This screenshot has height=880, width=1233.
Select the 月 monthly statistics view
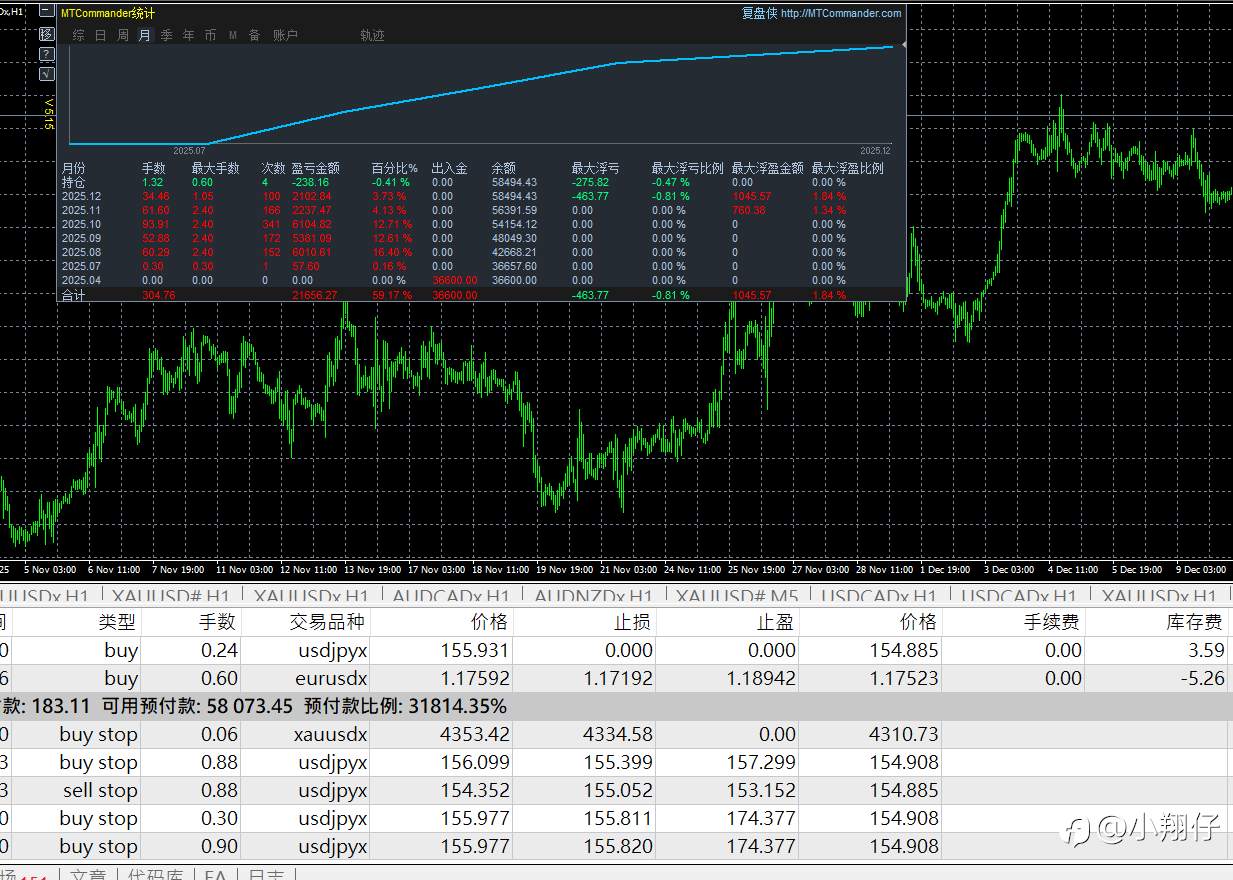[144, 35]
